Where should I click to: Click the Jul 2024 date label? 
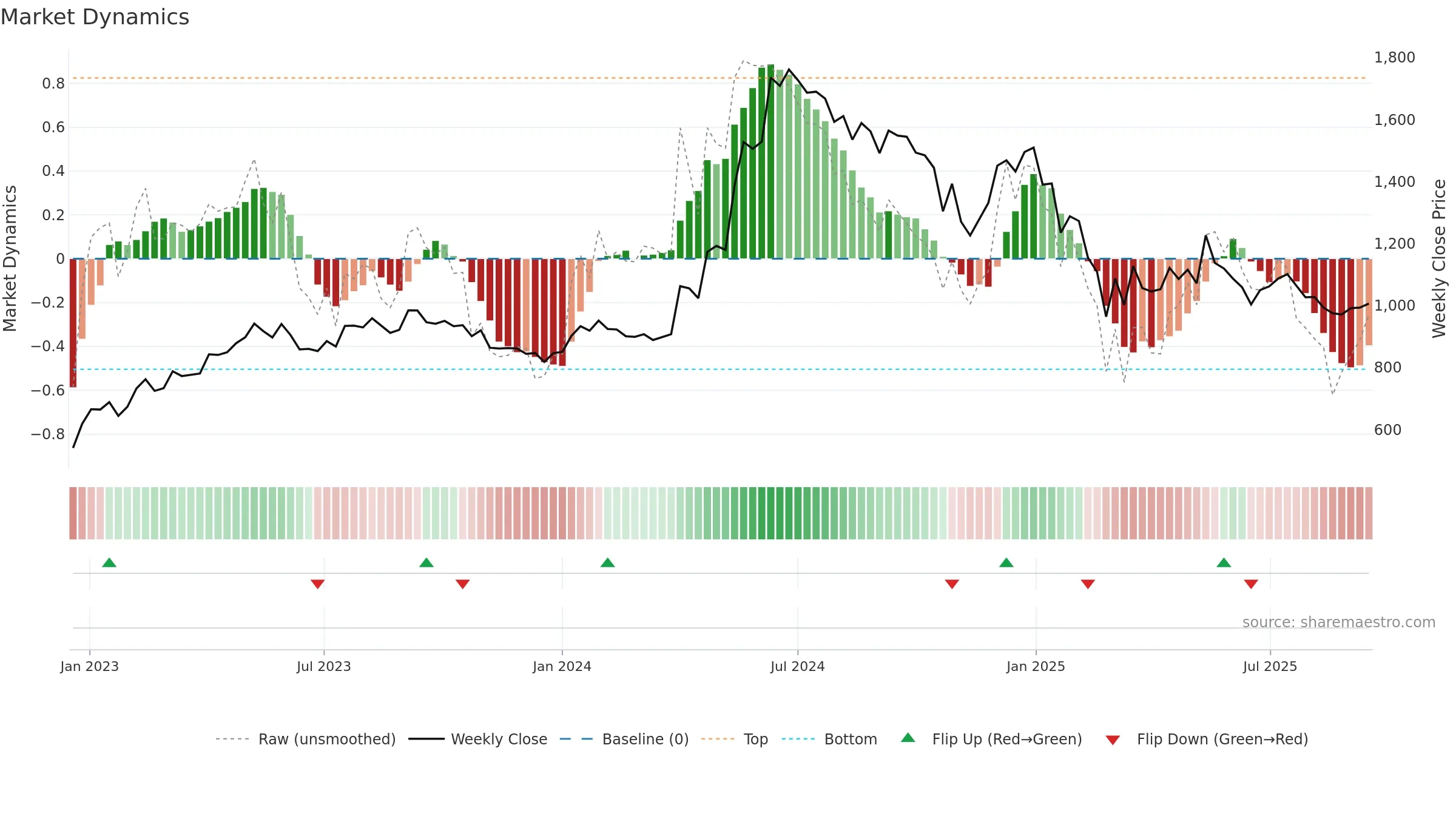(x=798, y=666)
